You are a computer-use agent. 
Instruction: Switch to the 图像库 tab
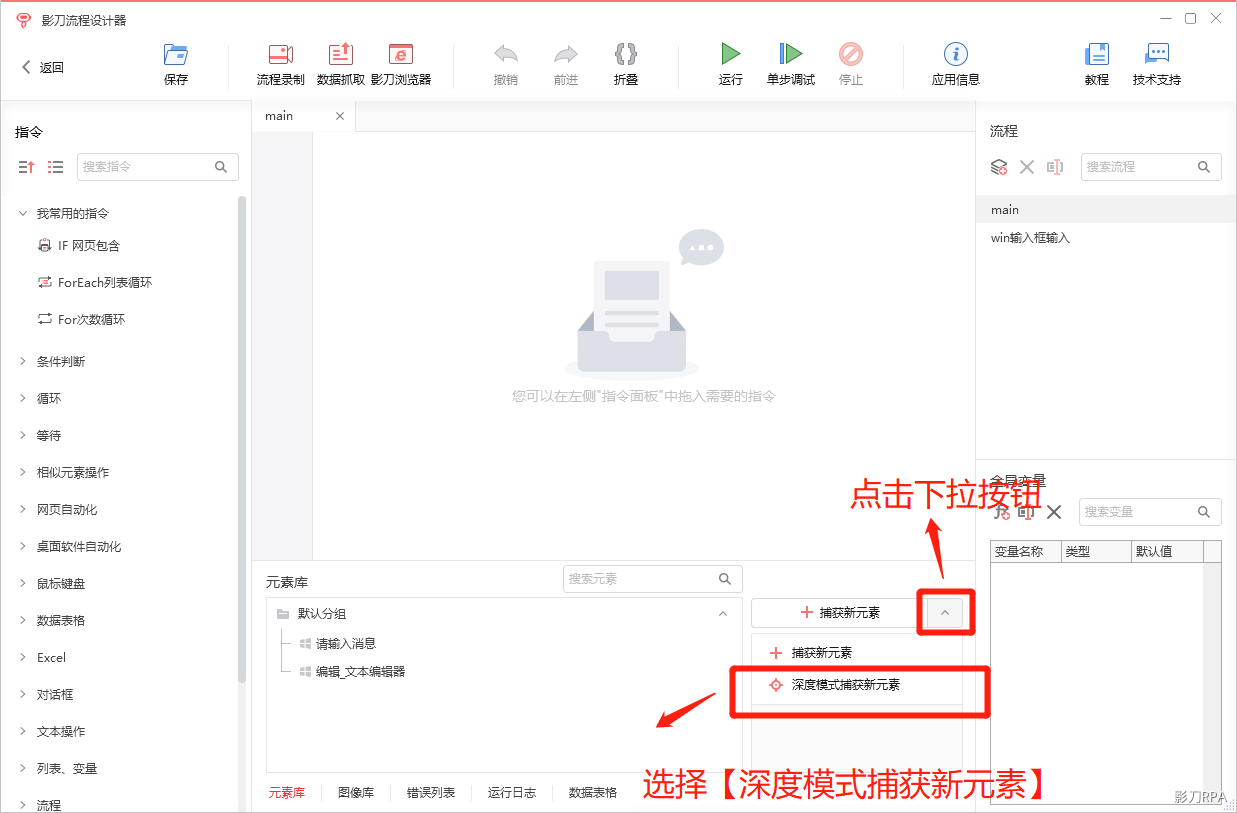[x=356, y=792]
